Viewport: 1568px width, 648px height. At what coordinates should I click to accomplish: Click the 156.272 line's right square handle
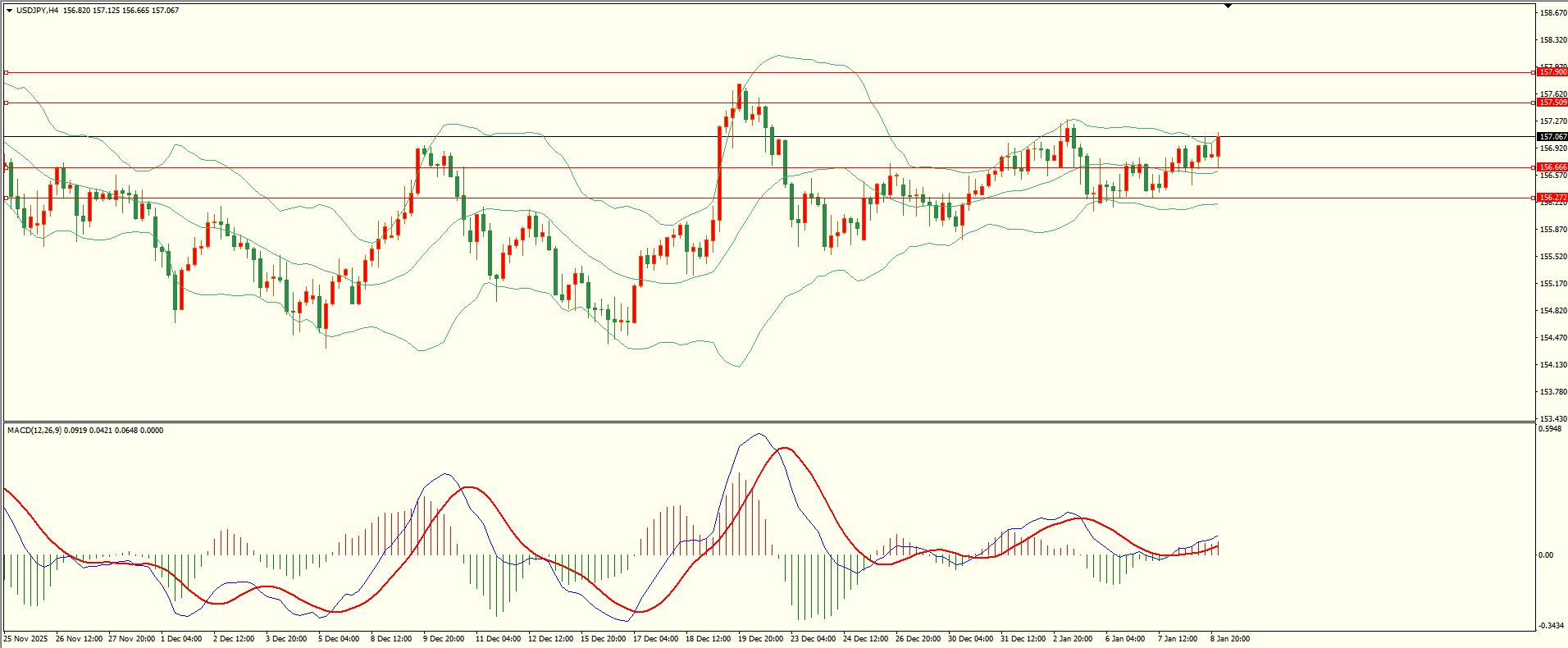point(1534,198)
